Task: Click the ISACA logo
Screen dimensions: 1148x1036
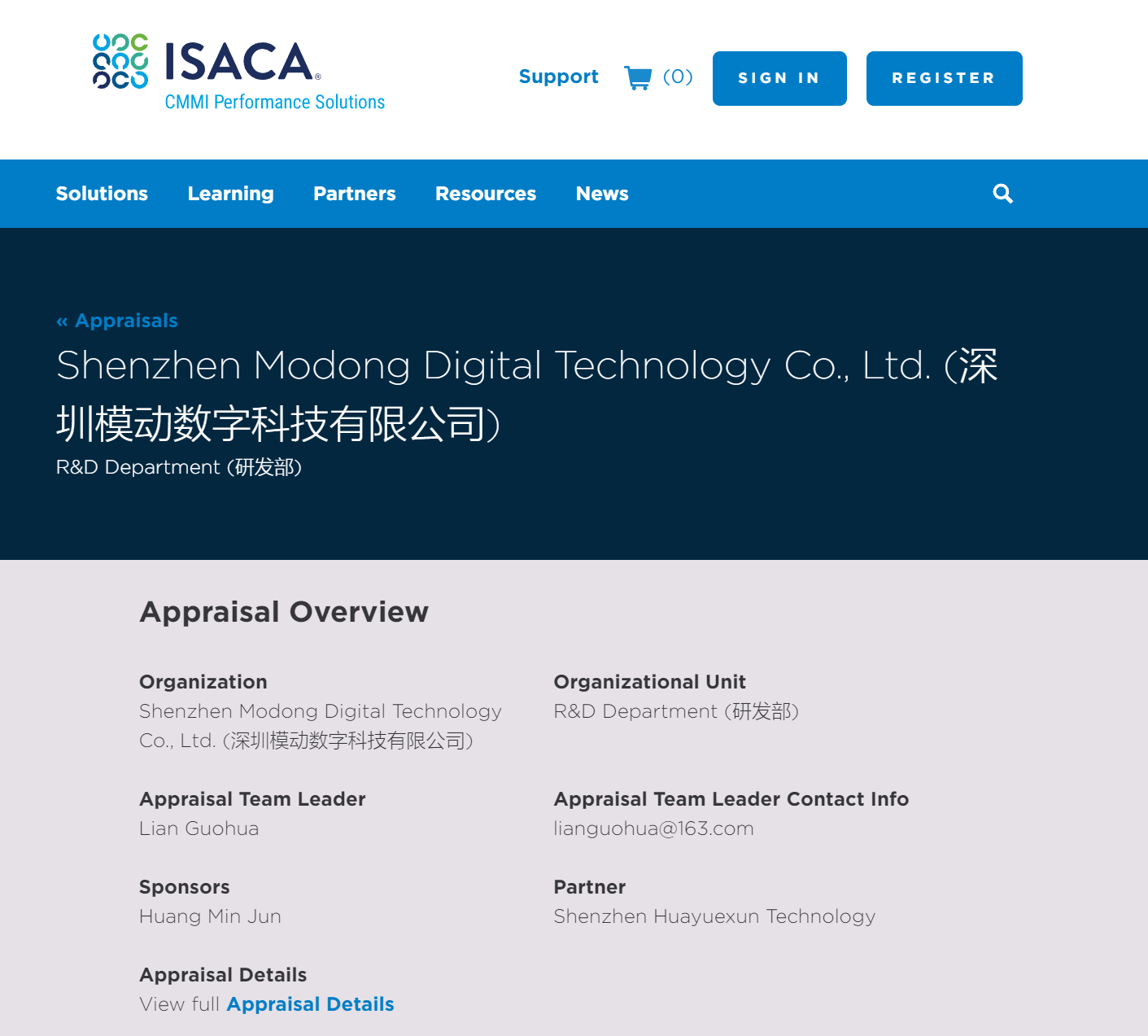Action: tap(238, 72)
